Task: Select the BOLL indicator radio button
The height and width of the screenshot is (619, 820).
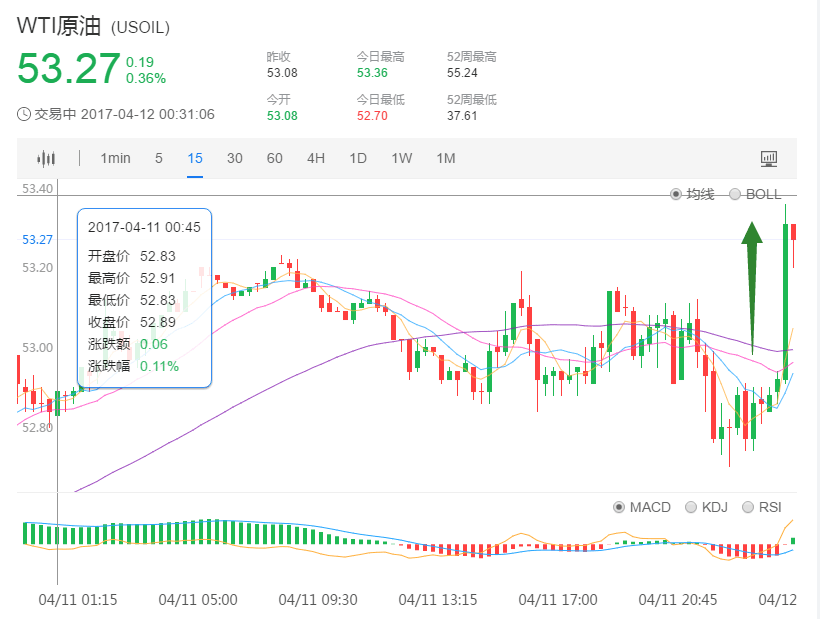Action: [x=736, y=194]
